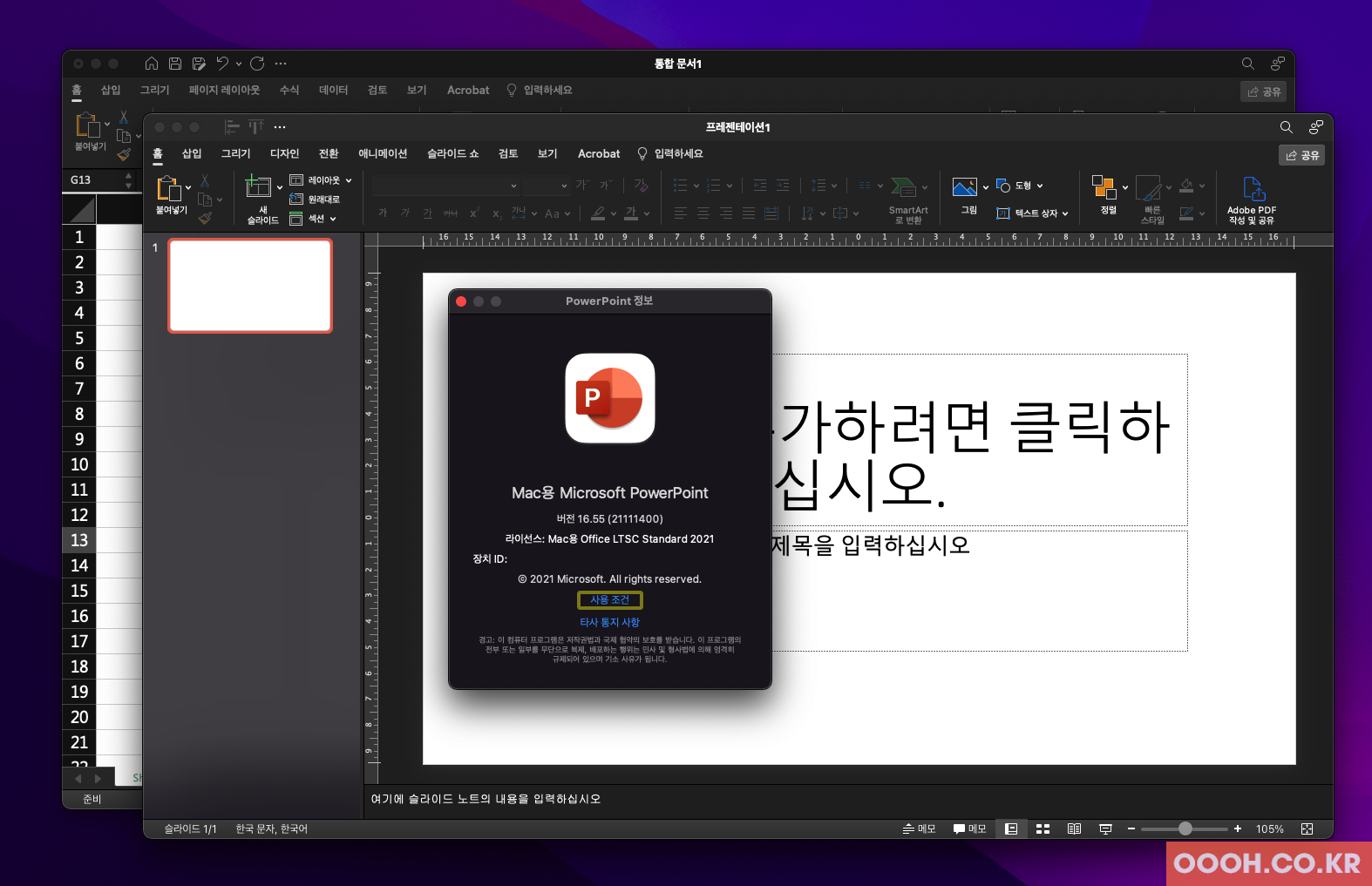
Task: Expand the 도형 shapes dropdown arrow
Action: [1040, 186]
